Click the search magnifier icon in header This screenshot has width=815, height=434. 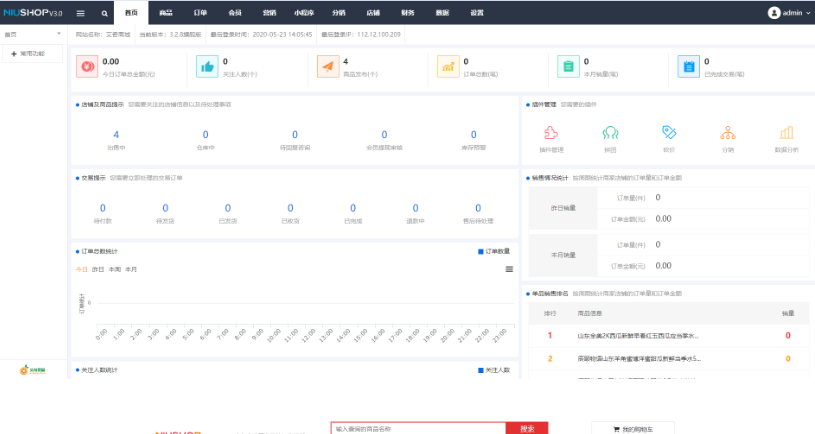click(x=105, y=13)
